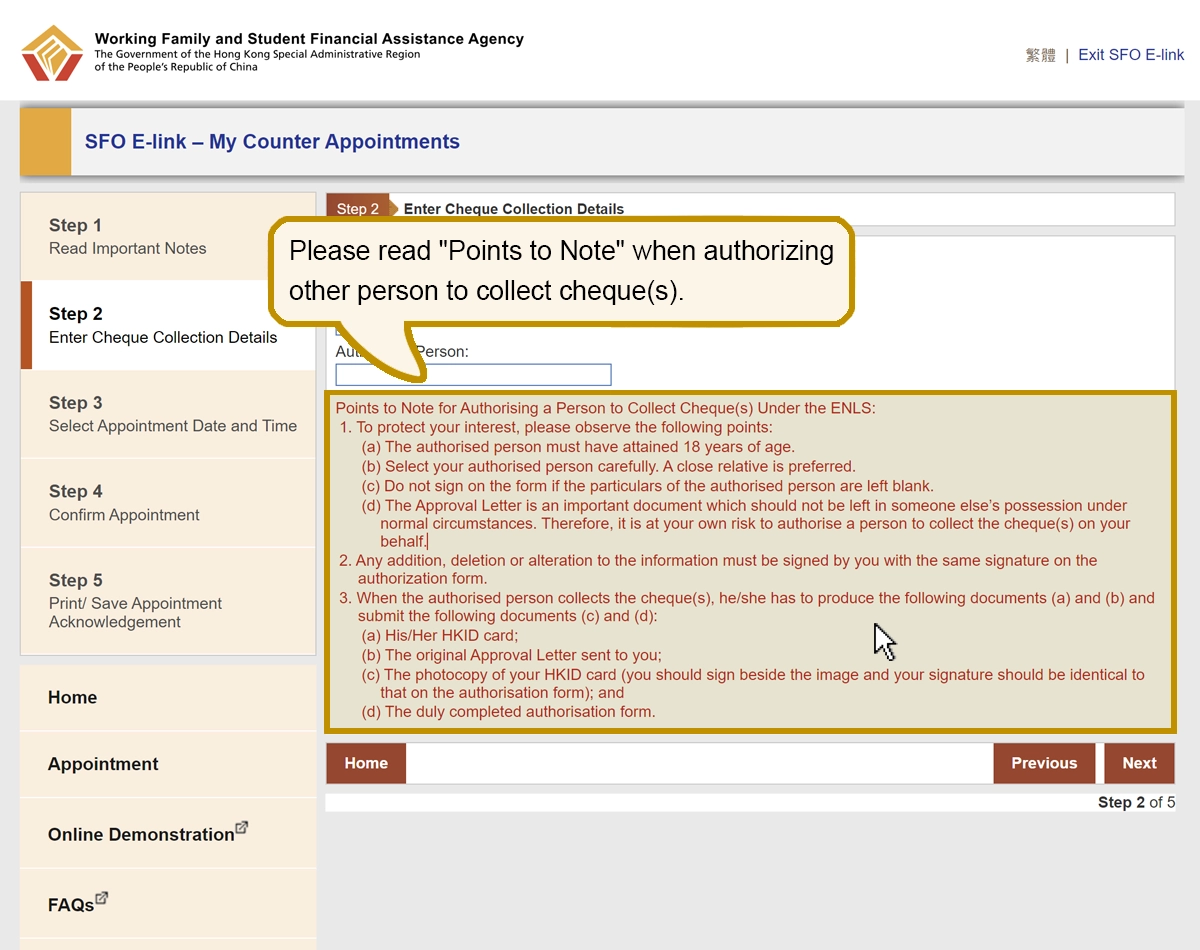This screenshot has width=1200, height=950.
Task: Click the 'Points to Note for Authorising a Person' heading
Action: [x=606, y=408]
